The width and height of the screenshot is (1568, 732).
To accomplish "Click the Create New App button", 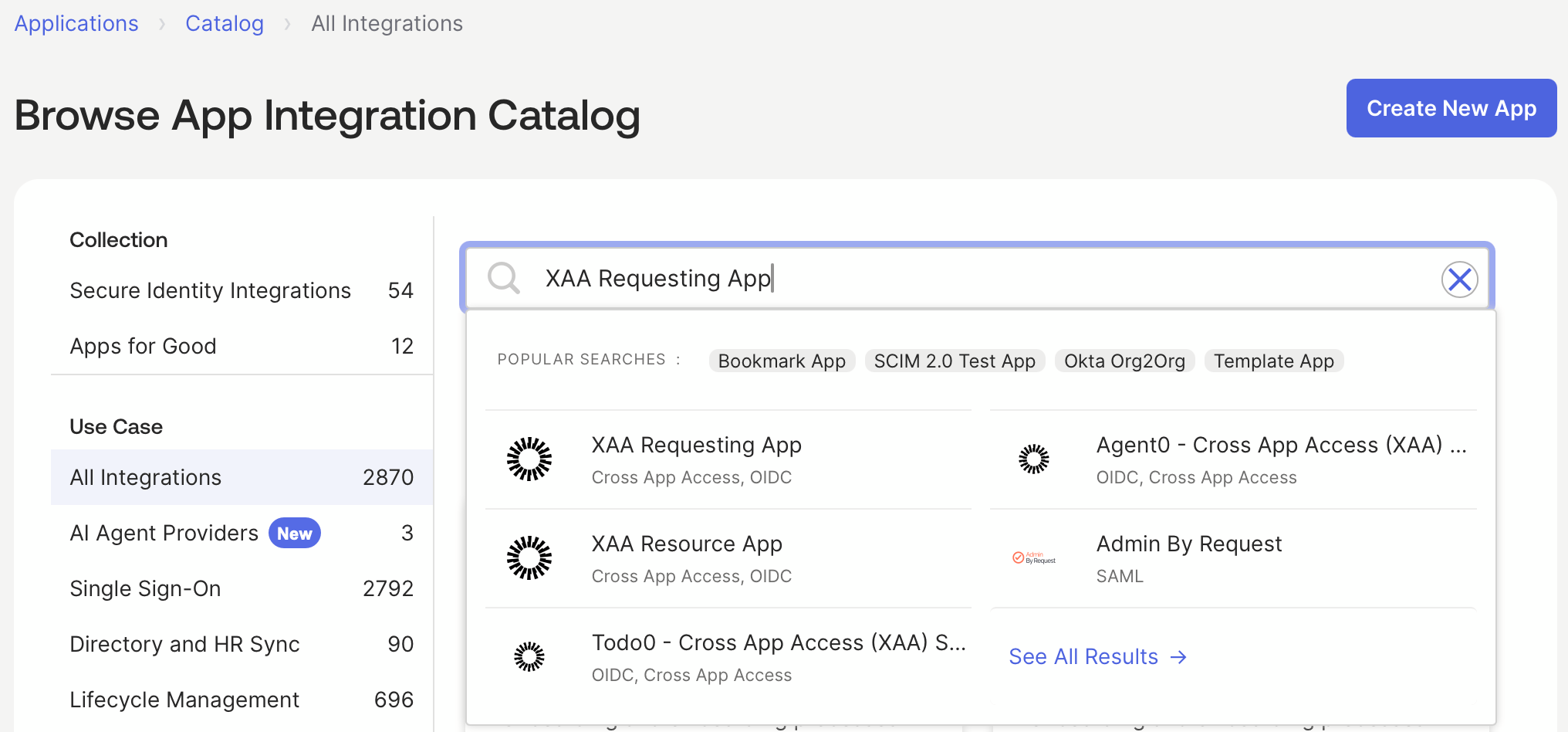I will click(x=1451, y=108).
